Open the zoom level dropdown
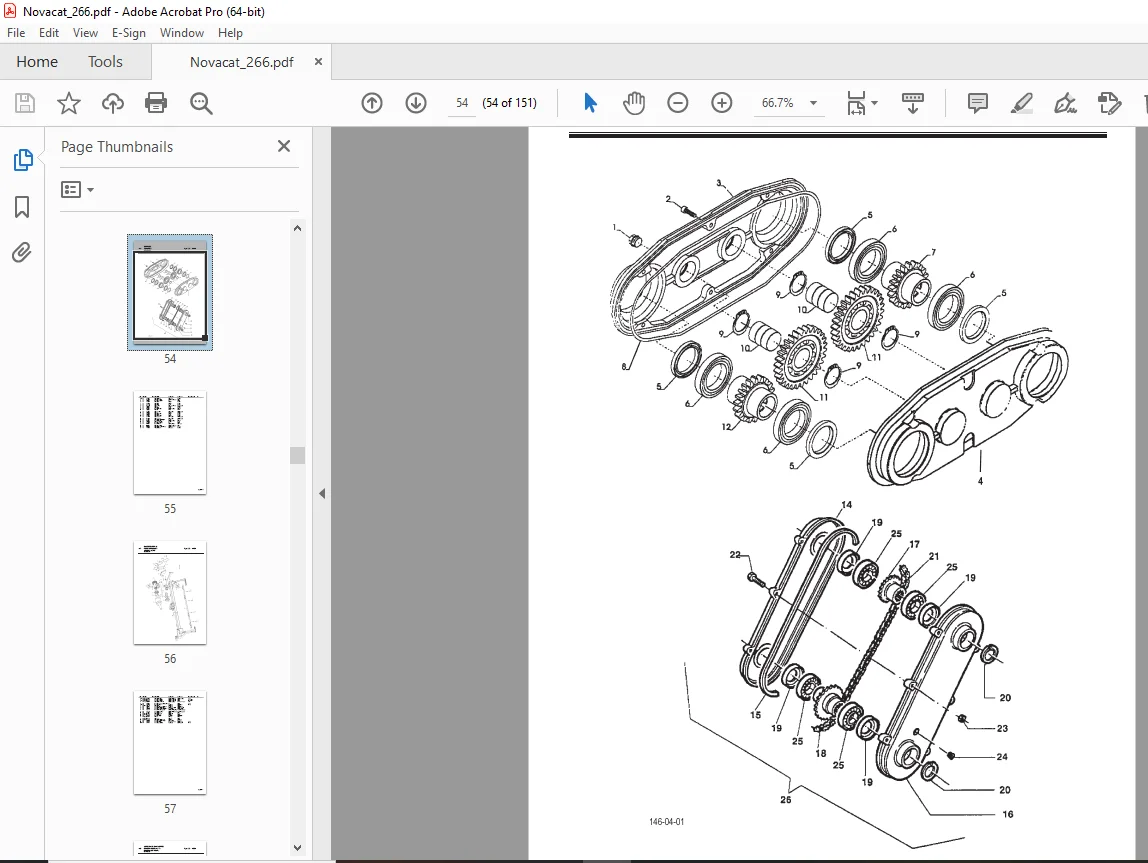The width and height of the screenshot is (1148, 863). (813, 103)
